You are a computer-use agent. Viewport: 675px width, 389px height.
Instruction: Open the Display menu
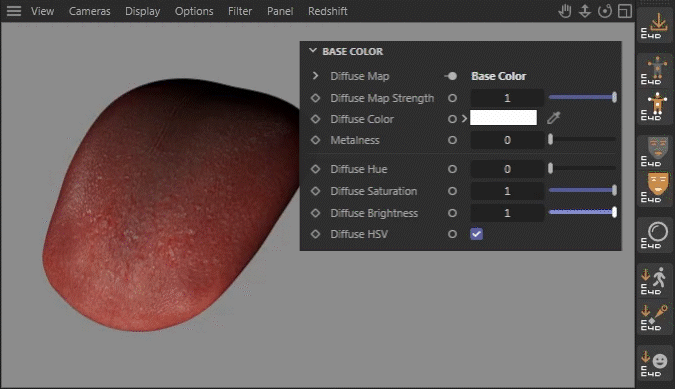(x=142, y=11)
